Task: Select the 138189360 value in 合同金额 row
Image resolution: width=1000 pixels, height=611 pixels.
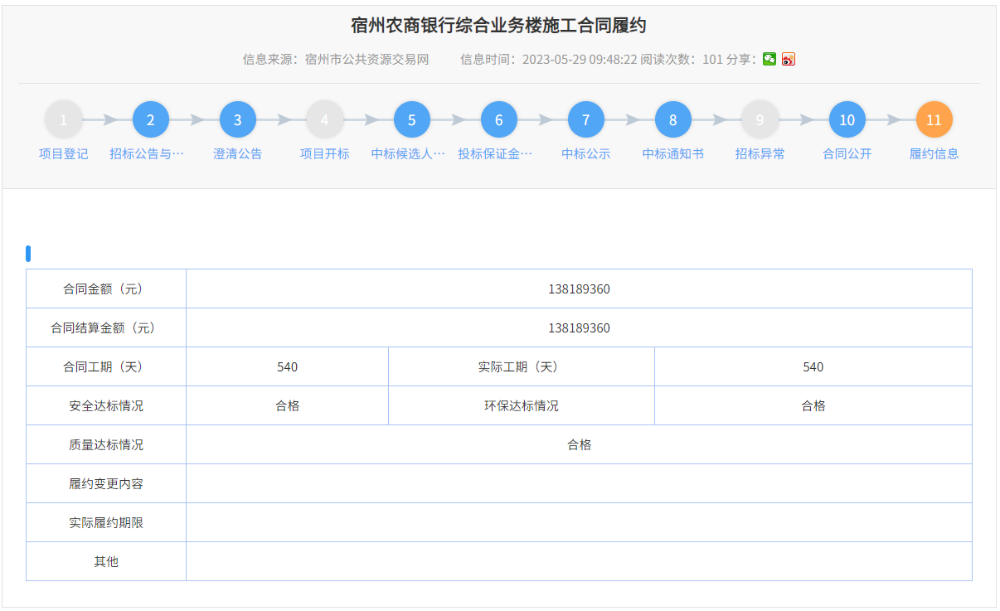Action: coord(579,289)
